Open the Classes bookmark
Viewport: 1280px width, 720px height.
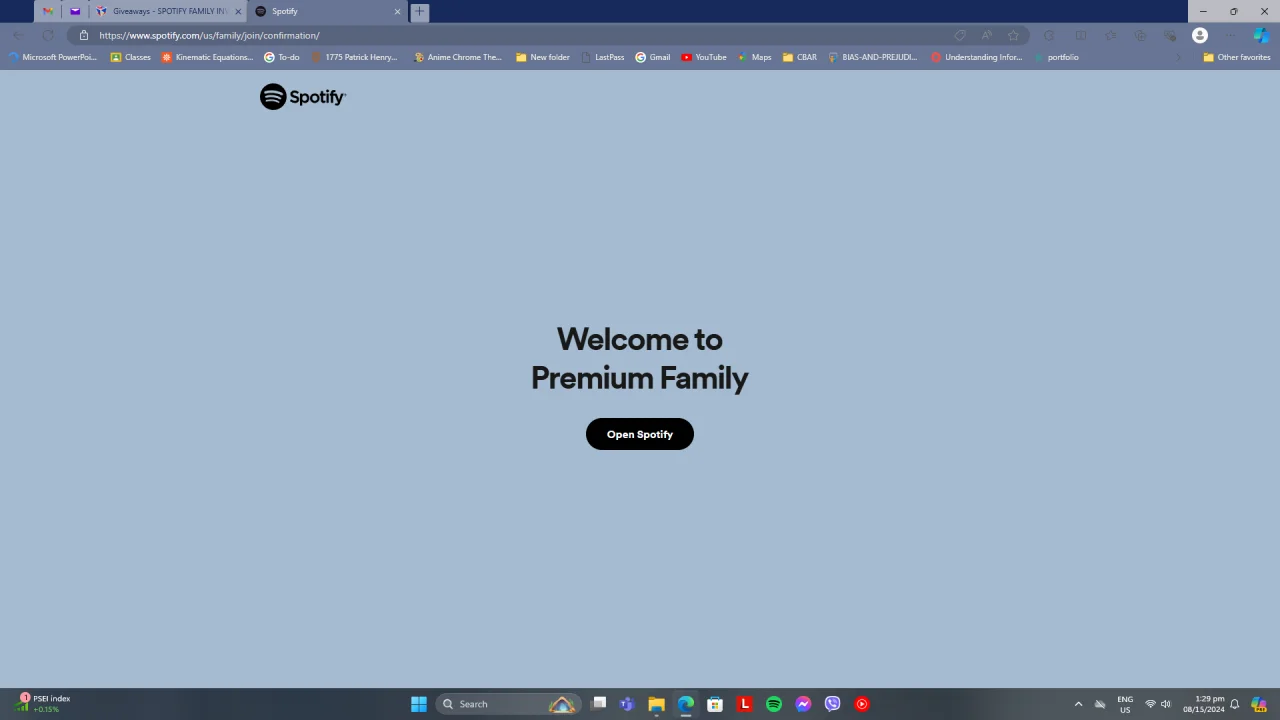click(131, 57)
